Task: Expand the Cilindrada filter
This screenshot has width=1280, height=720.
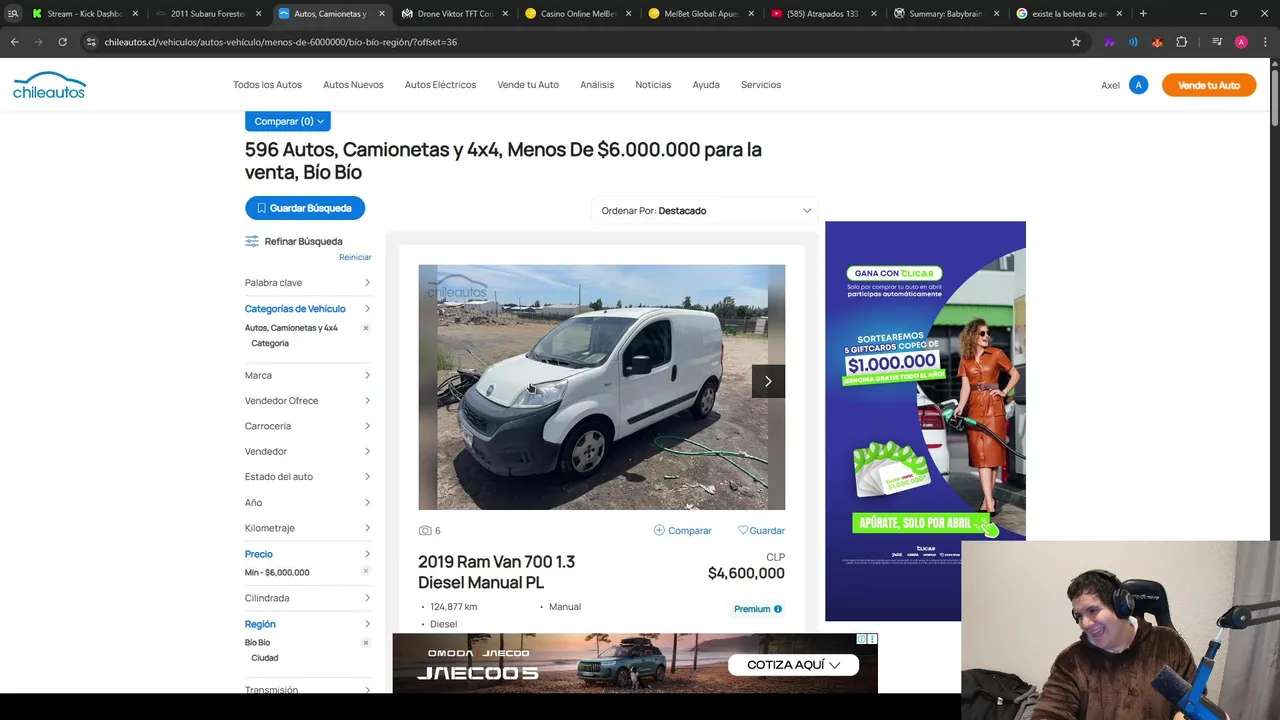Action: [x=308, y=598]
